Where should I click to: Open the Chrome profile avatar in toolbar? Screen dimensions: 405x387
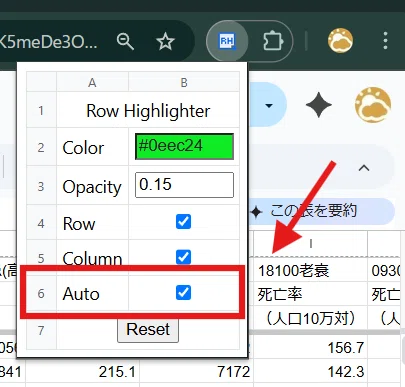coord(340,41)
